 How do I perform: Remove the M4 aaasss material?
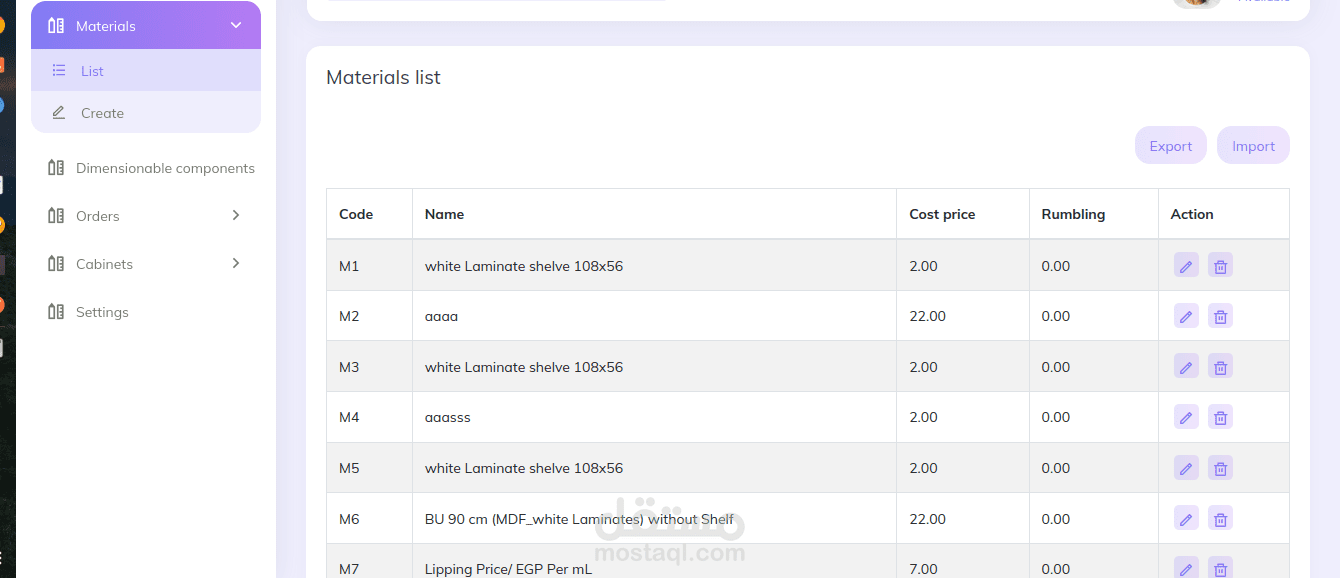1220,417
